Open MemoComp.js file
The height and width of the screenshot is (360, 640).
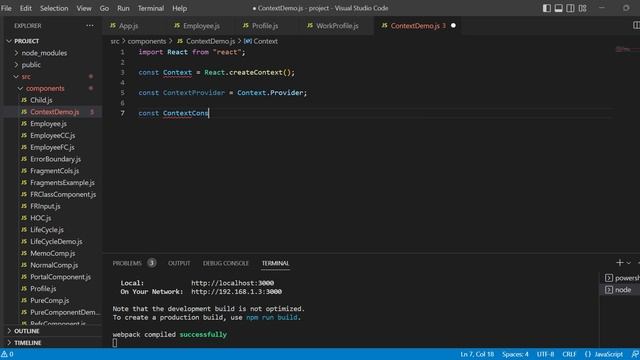coord(52,253)
